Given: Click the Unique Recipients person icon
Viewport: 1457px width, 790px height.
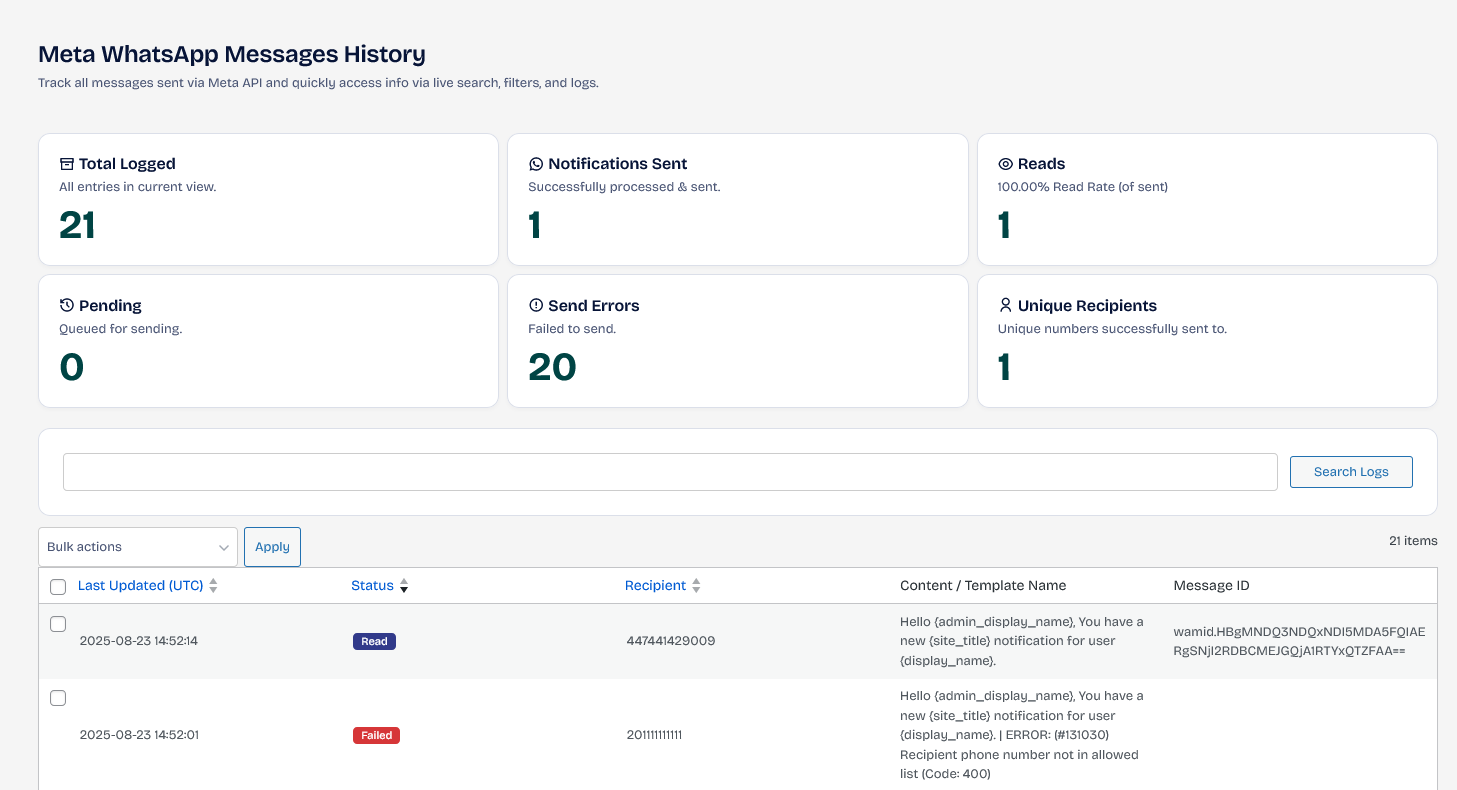Looking at the screenshot, I should [x=1005, y=305].
